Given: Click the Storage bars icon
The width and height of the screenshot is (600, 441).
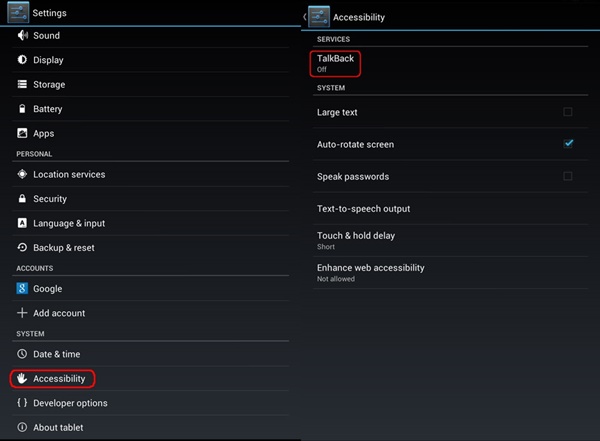Looking at the screenshot, I should click(x=22, y=84).
